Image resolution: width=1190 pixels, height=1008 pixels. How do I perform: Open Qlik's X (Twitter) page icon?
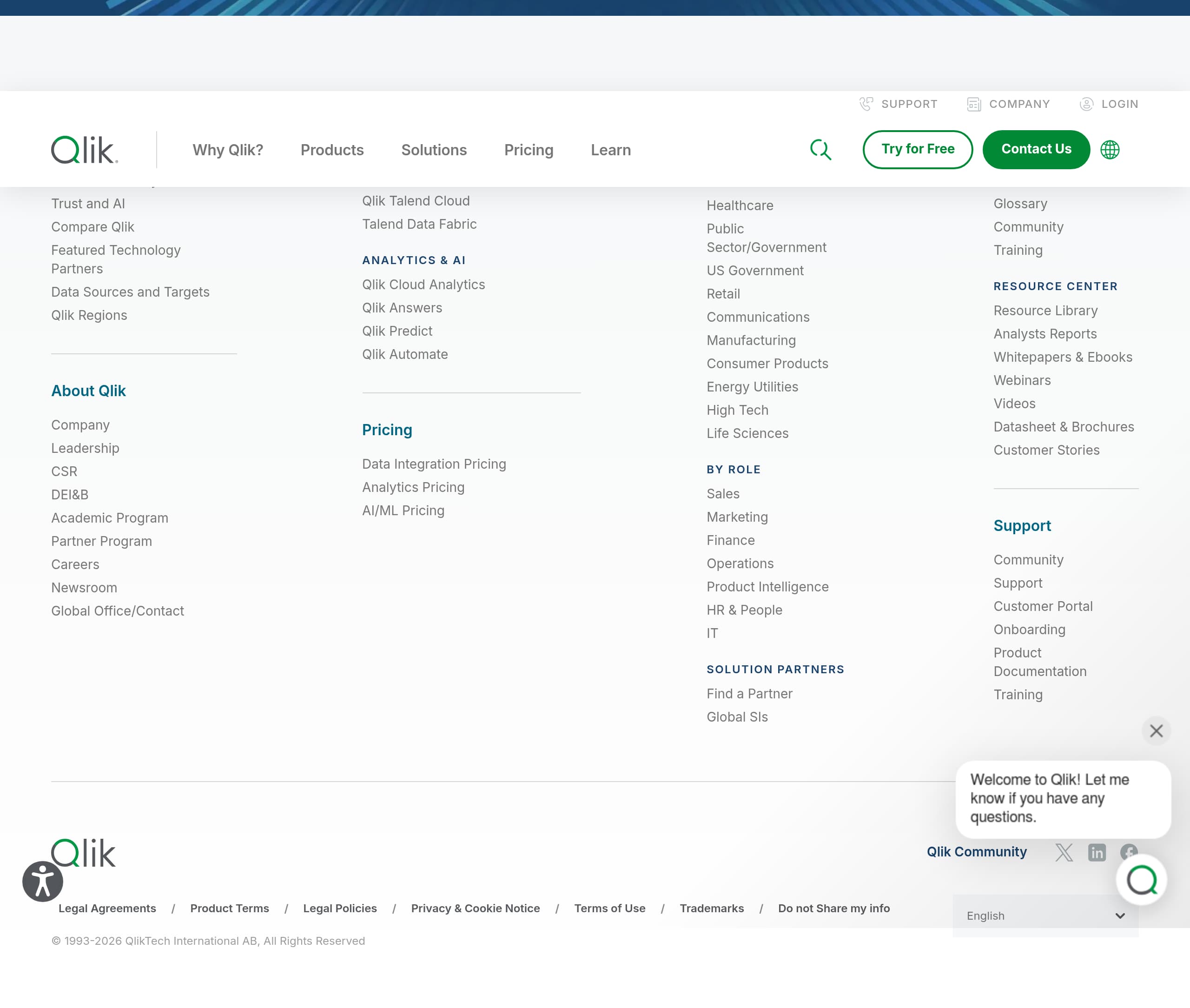(1064, 852)
